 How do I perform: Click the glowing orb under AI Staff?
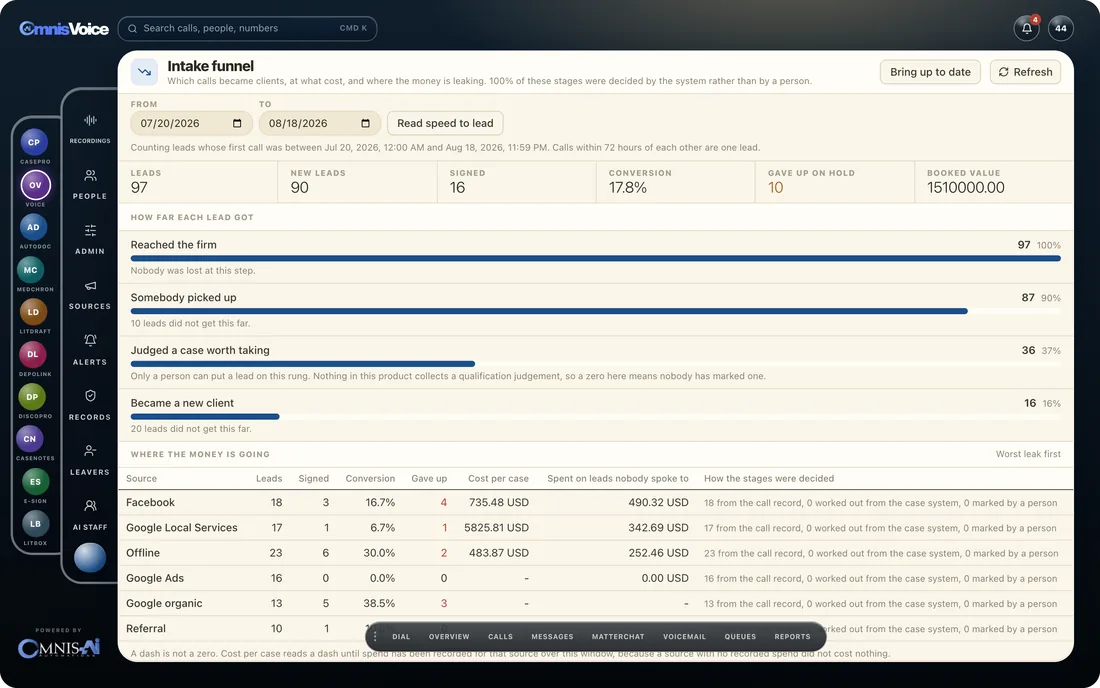pos(90,558)
